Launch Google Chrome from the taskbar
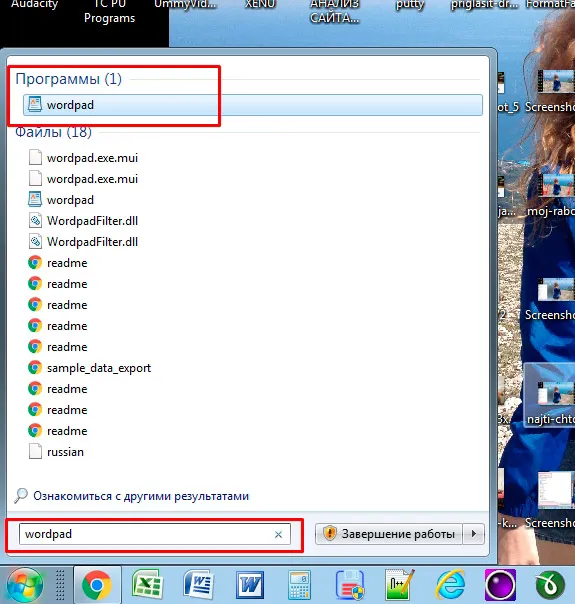 click(x=97, y=585)
